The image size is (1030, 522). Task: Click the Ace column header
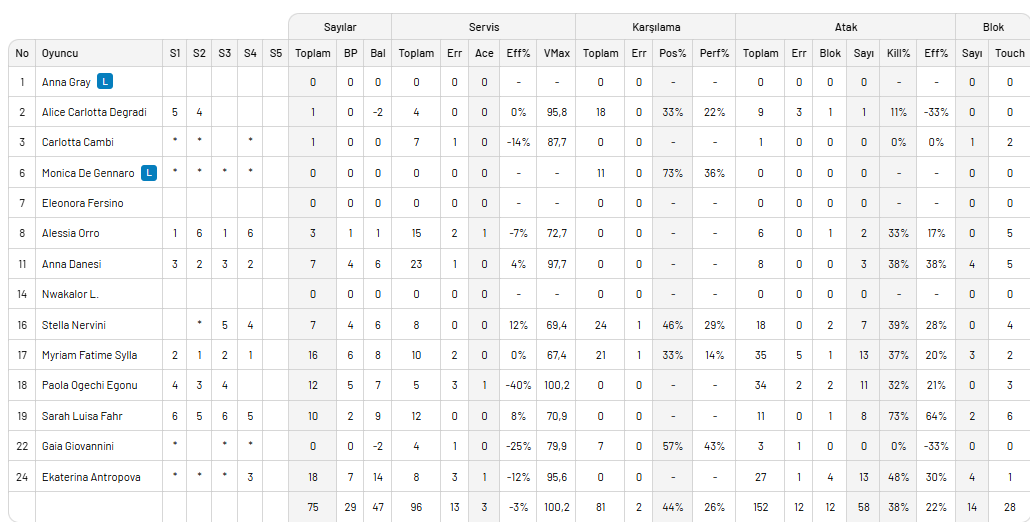(484, 53)
